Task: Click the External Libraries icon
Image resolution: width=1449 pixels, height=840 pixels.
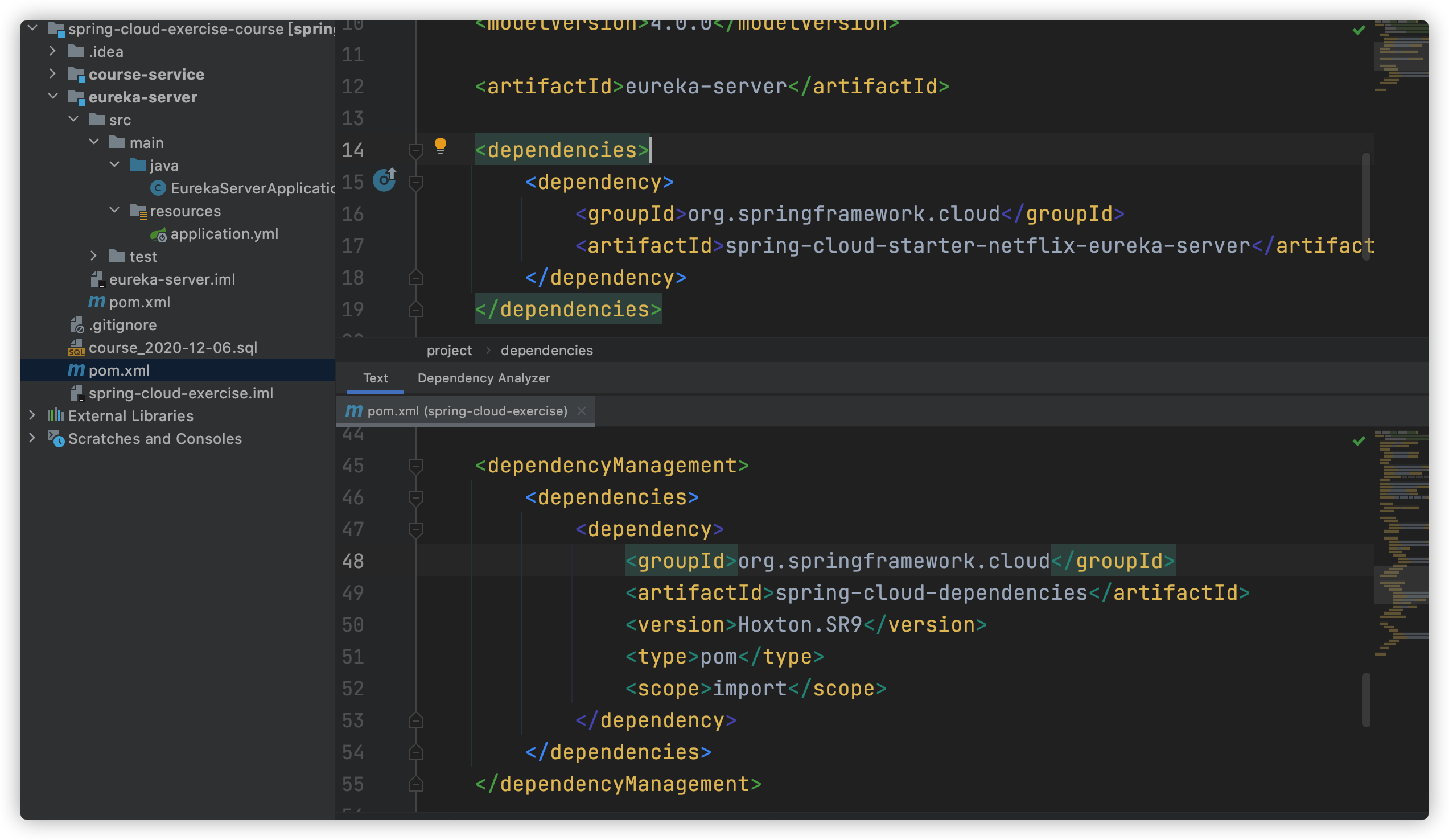Action: [56, 415]
